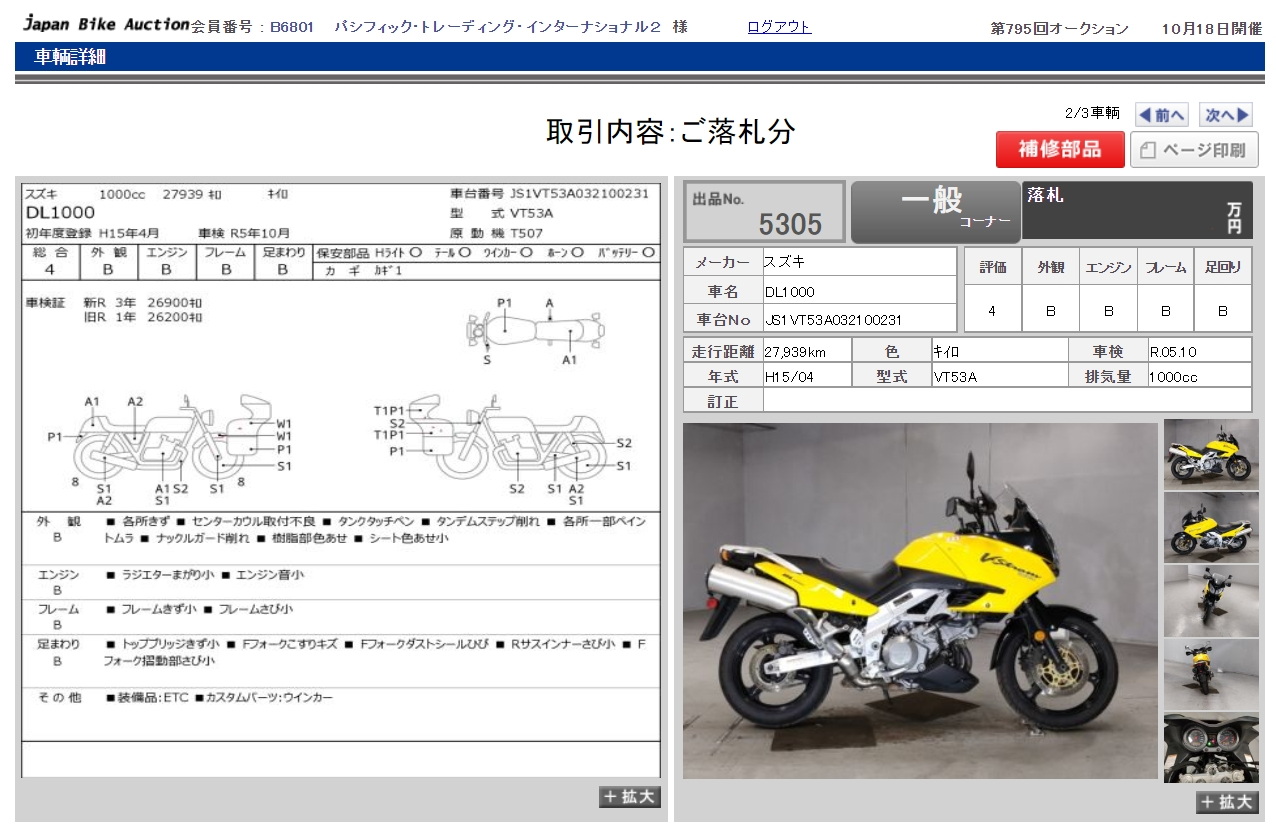Viewport: 1276px width, 828px height.
Task: Enlarge the inspection sheet with its 拡大 button
Action: [x=629, y=796]
